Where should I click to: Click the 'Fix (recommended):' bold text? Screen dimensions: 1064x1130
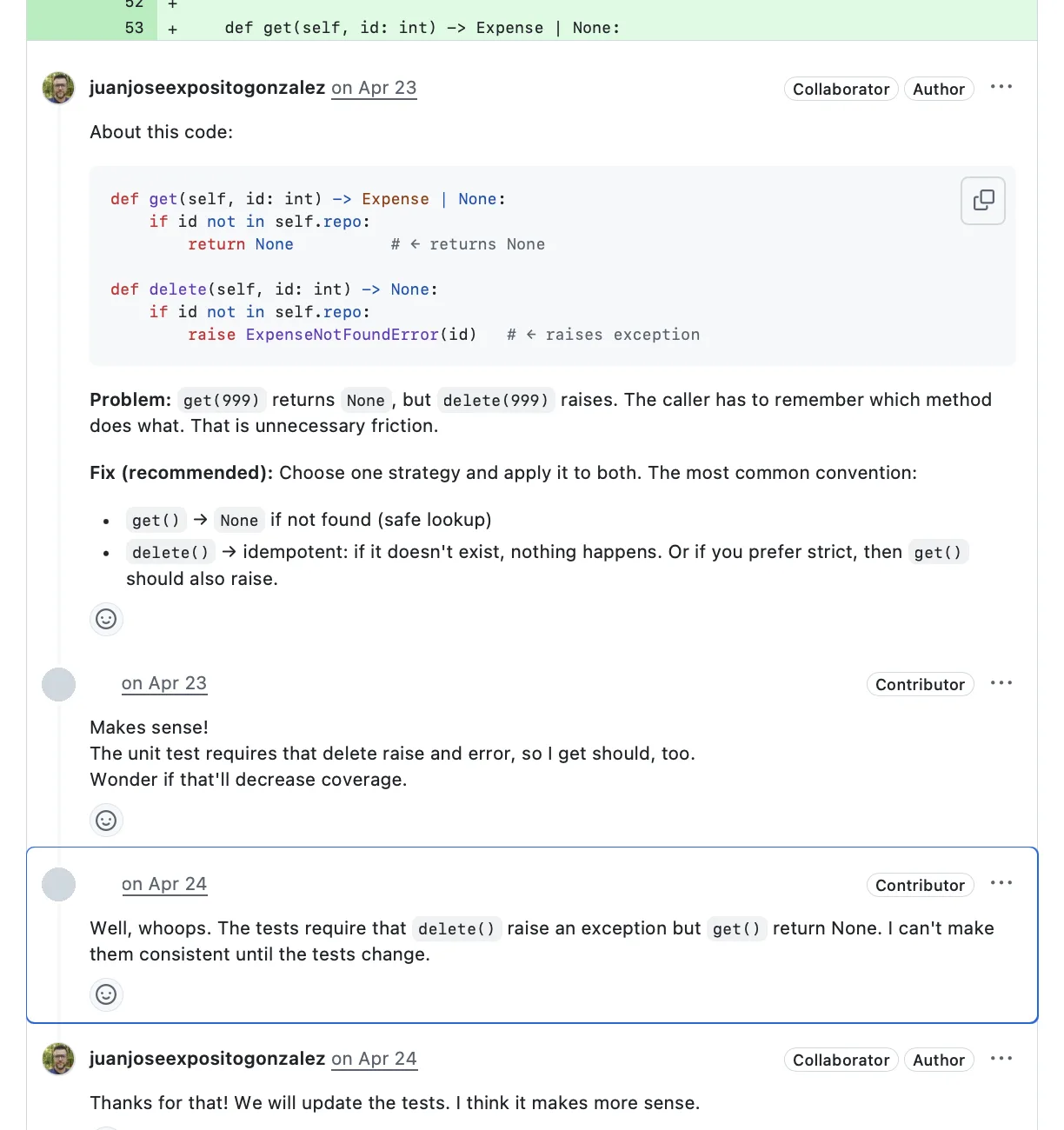[182, 473]
